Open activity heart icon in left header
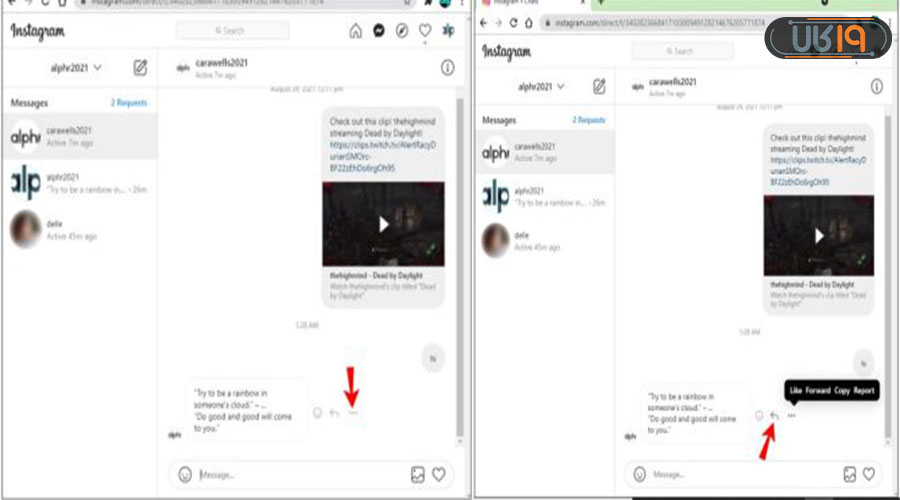The height and width of the screenshot is (500, 900). click(425, 31)
